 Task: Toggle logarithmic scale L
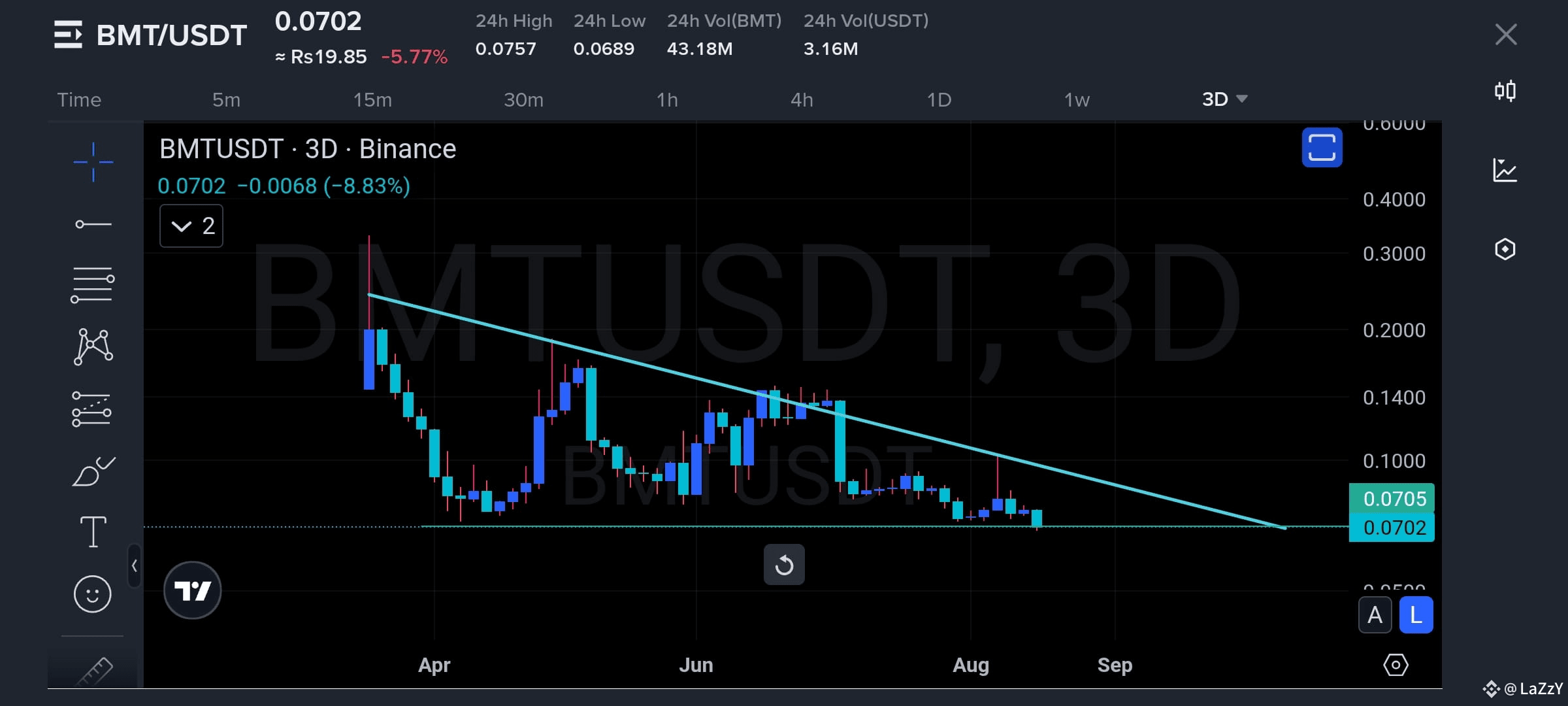(1416, 615)
